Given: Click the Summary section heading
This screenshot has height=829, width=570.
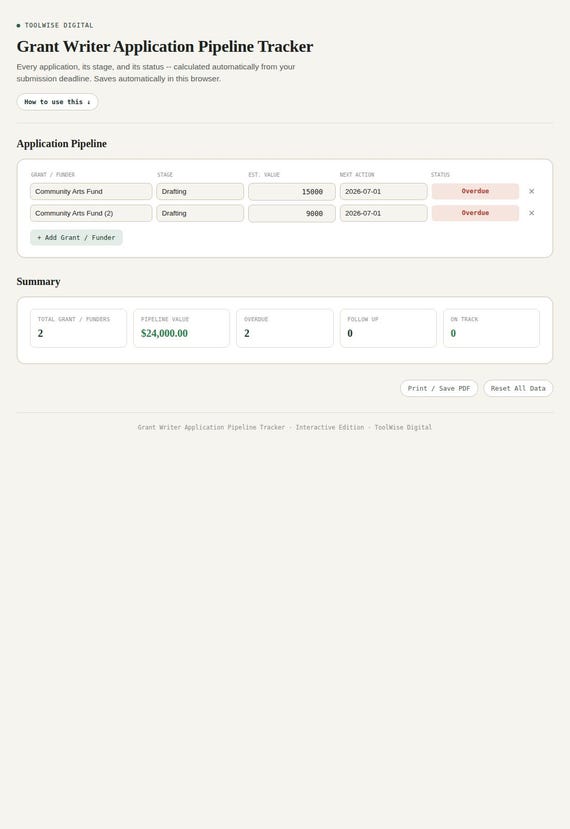Looking at the screenshot, I should click(x=38, y=282).
